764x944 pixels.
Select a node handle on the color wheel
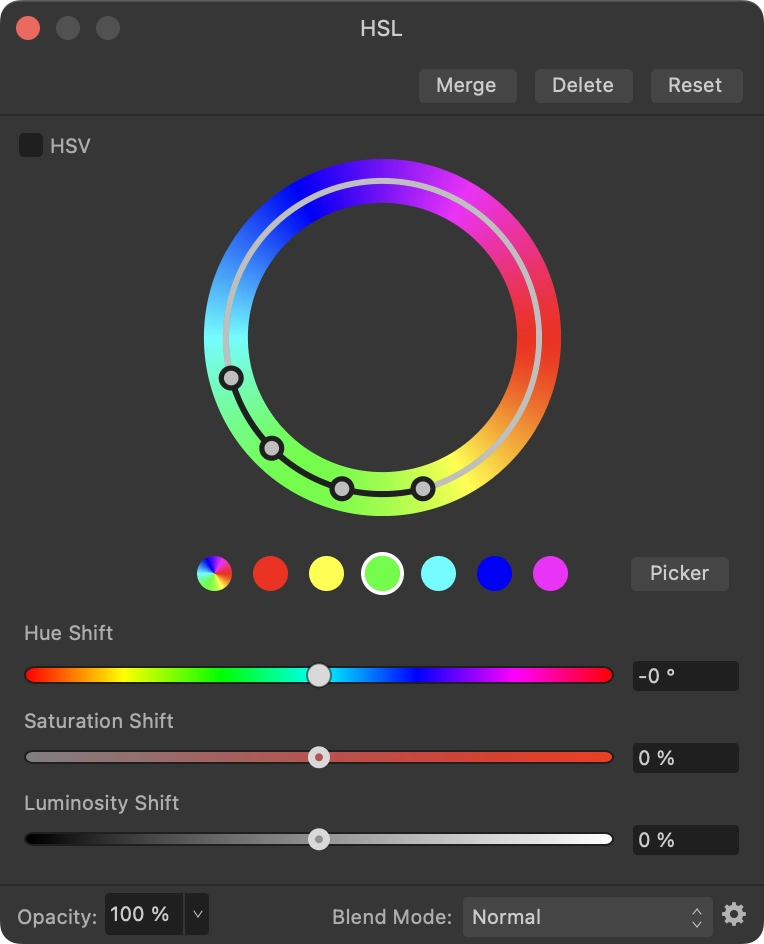[x=232, y=379]
